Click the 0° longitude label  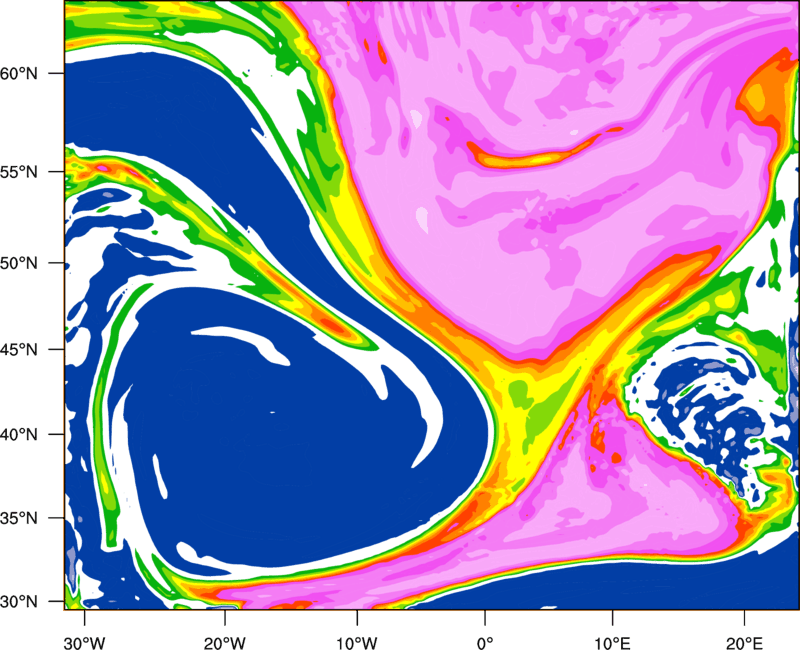pos(485,643)
